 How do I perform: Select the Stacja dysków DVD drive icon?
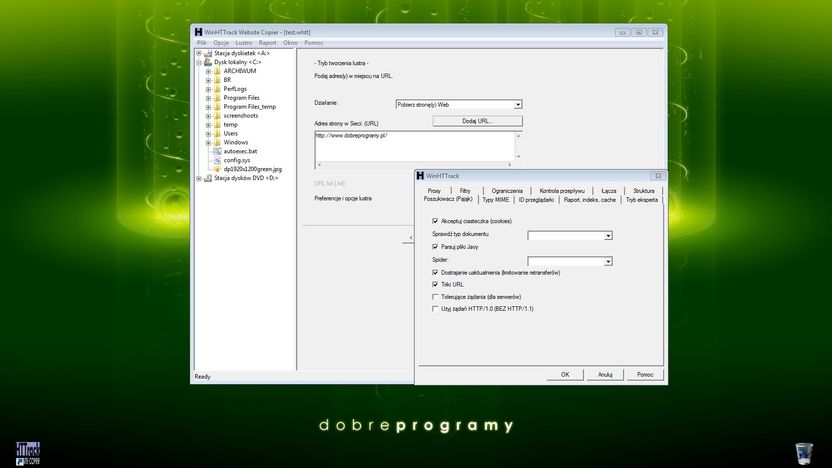point(208,178)
